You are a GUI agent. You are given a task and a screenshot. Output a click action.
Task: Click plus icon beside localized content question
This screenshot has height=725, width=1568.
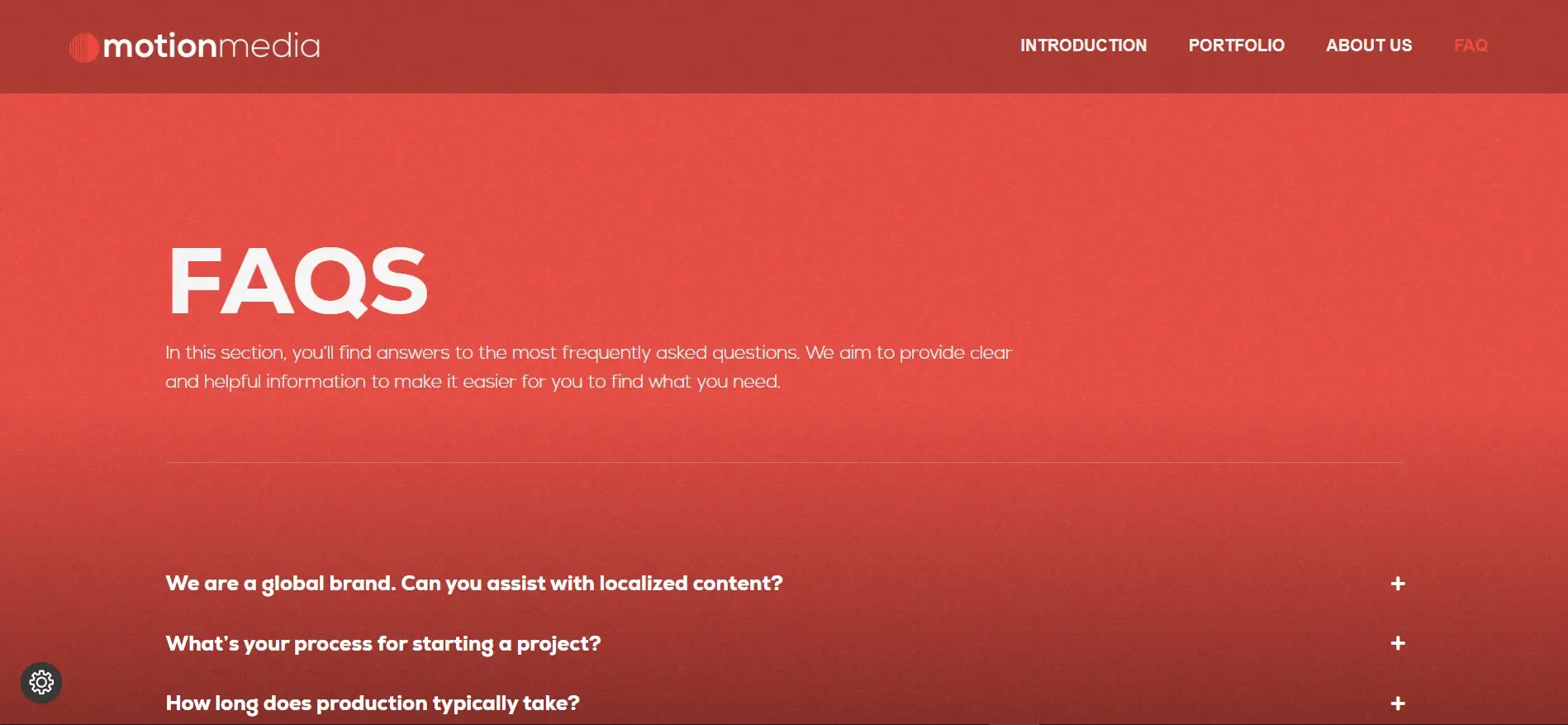point(1398,584)
